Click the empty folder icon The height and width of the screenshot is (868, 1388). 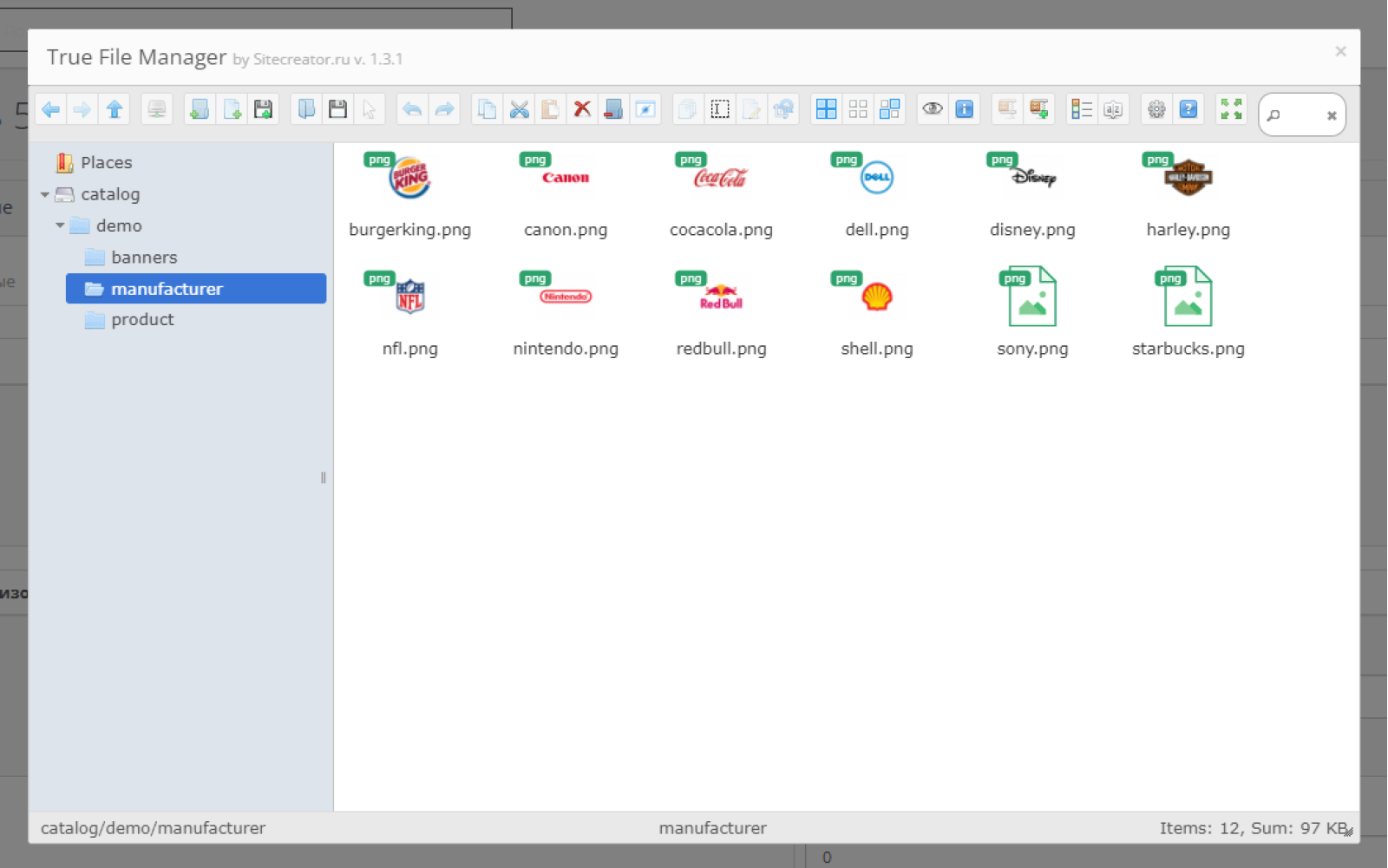613,109
